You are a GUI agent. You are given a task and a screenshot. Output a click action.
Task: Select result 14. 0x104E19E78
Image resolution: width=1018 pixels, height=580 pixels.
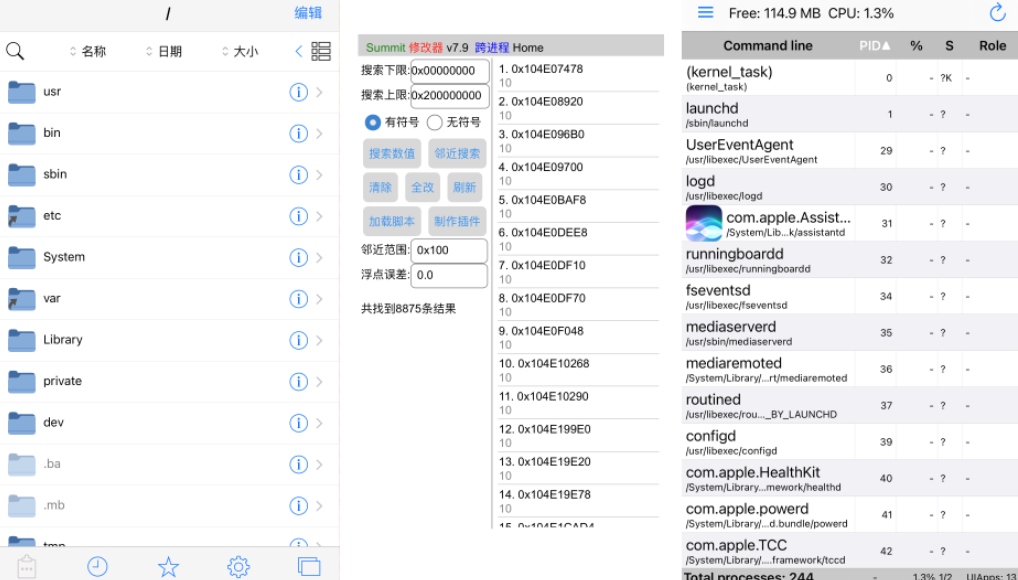pos(578,501)
